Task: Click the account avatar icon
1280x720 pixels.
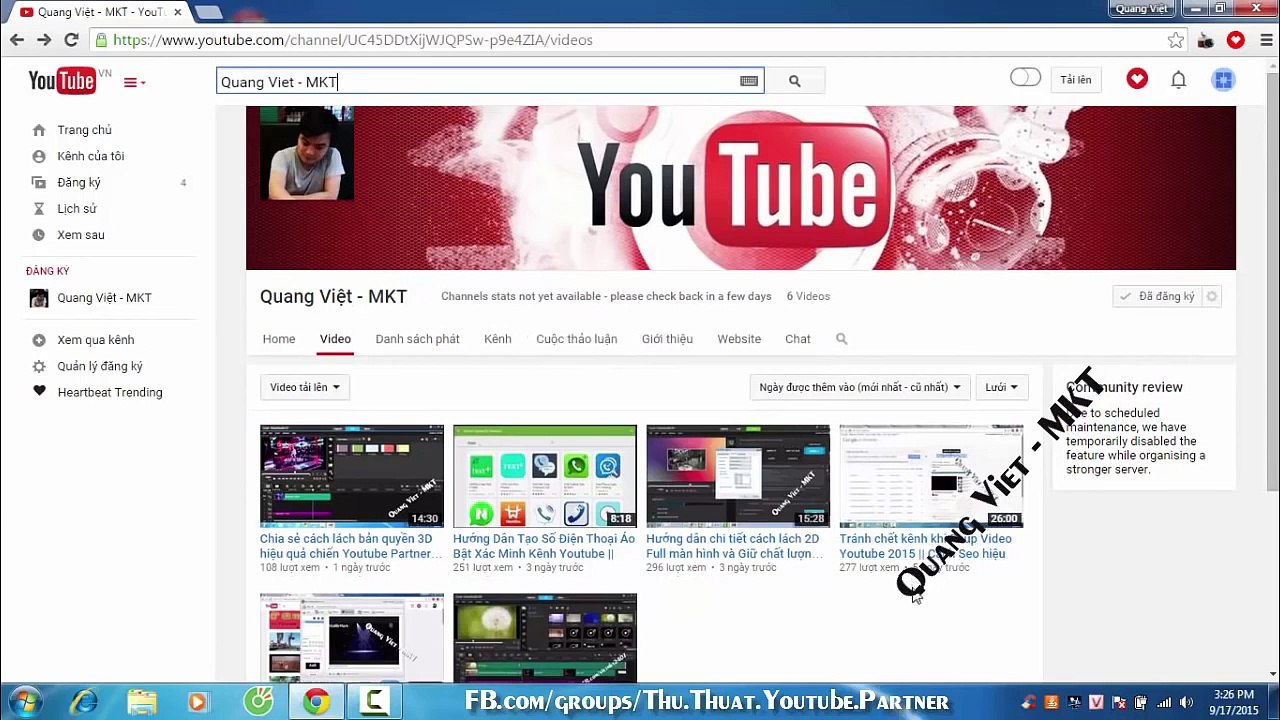Action: click(1223, 80)
